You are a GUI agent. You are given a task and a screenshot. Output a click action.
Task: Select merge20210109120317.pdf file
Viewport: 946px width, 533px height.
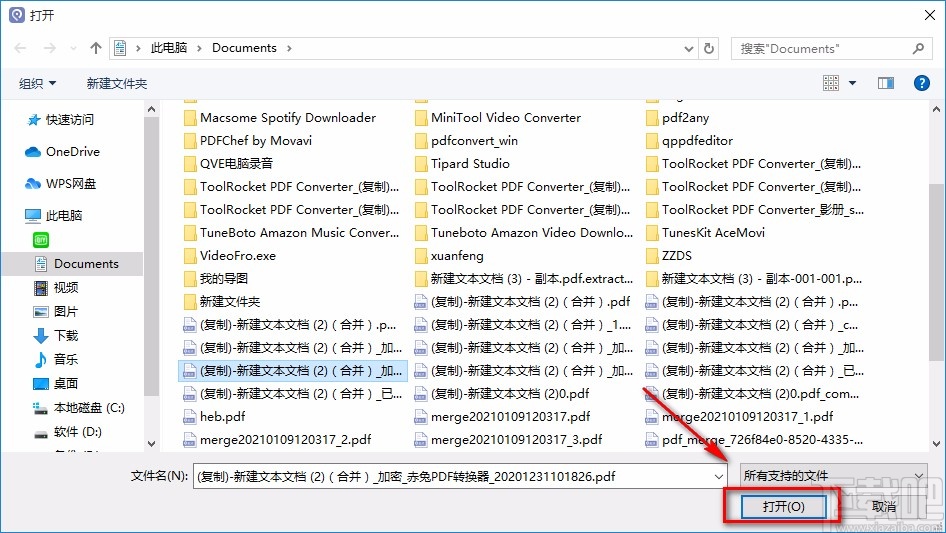tap(503, 417)
